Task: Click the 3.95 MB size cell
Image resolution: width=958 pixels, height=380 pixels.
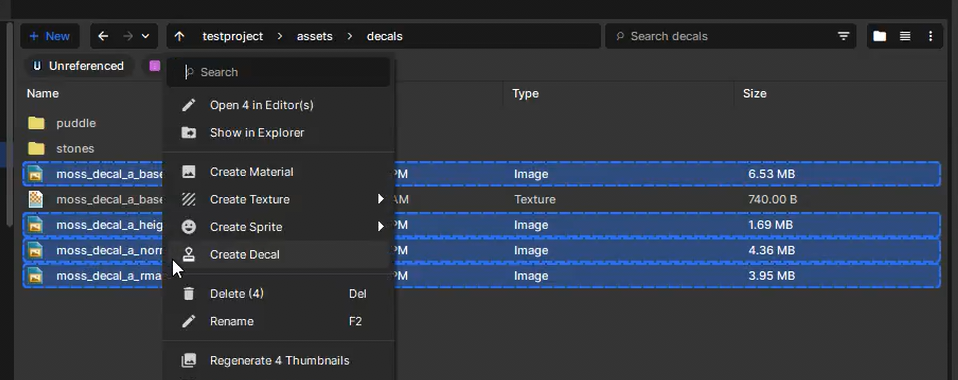Action: [x=772, y=276]
